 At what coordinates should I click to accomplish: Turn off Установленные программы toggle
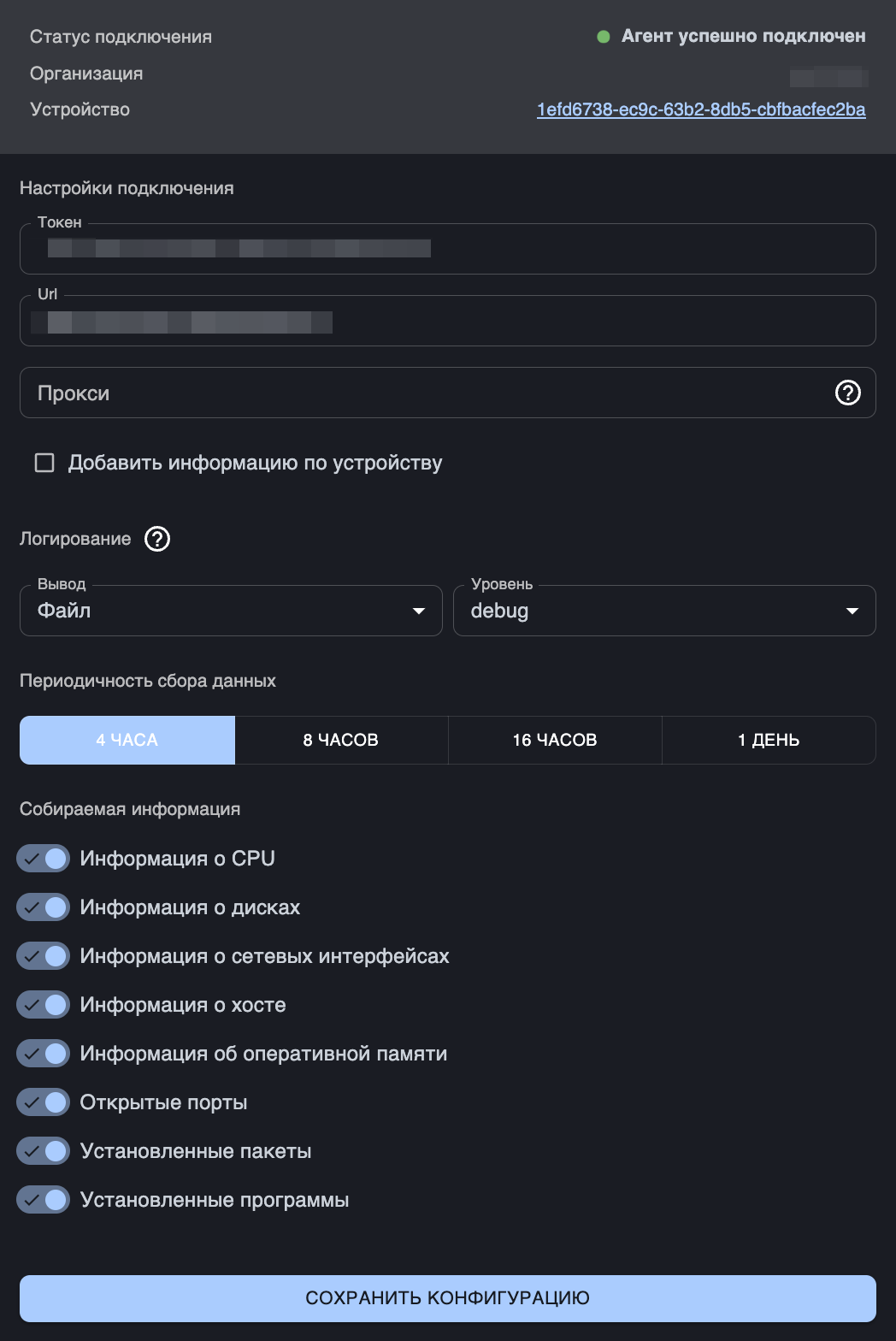44,1200
